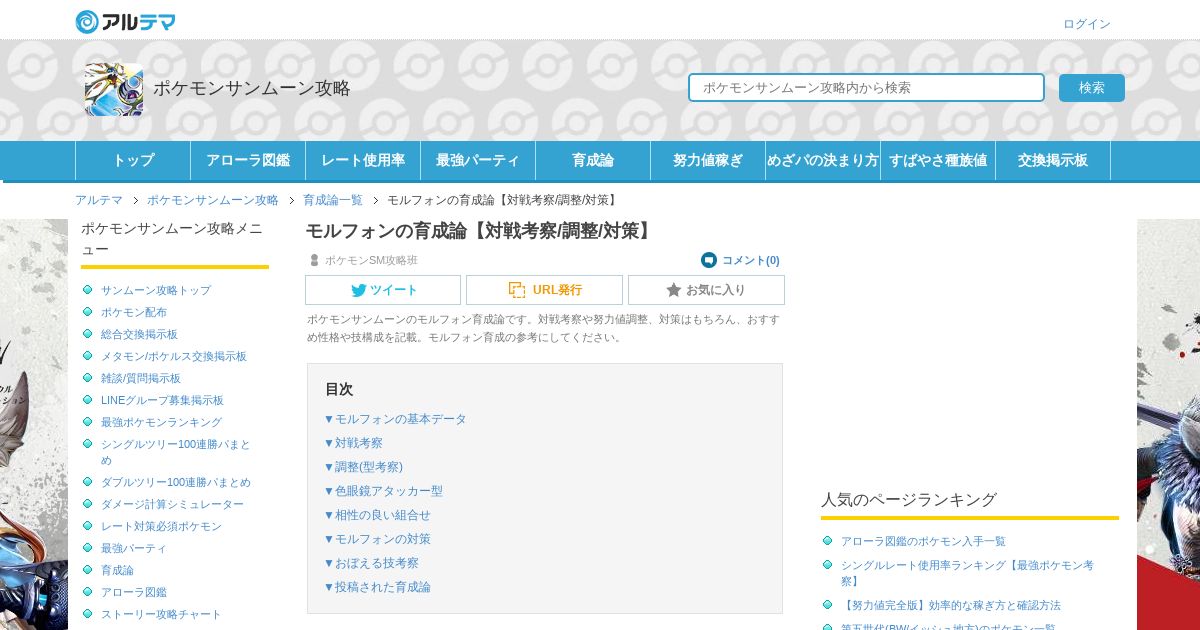1200x630 pixels.
Task: Open 【努力値完全版】効率的な稼ぎ方と確認方法 ranking link
Action: [x=951, y=605]
